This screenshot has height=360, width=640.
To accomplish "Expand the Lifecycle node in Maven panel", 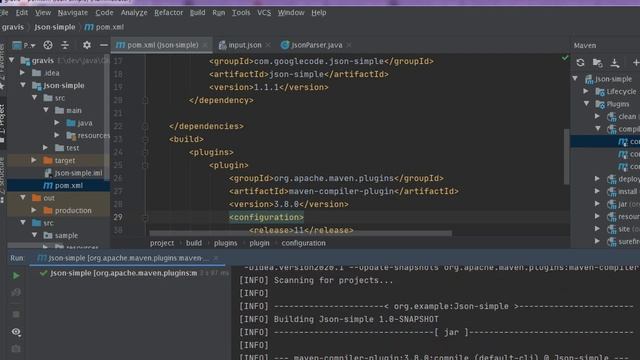I will (587, 91).
